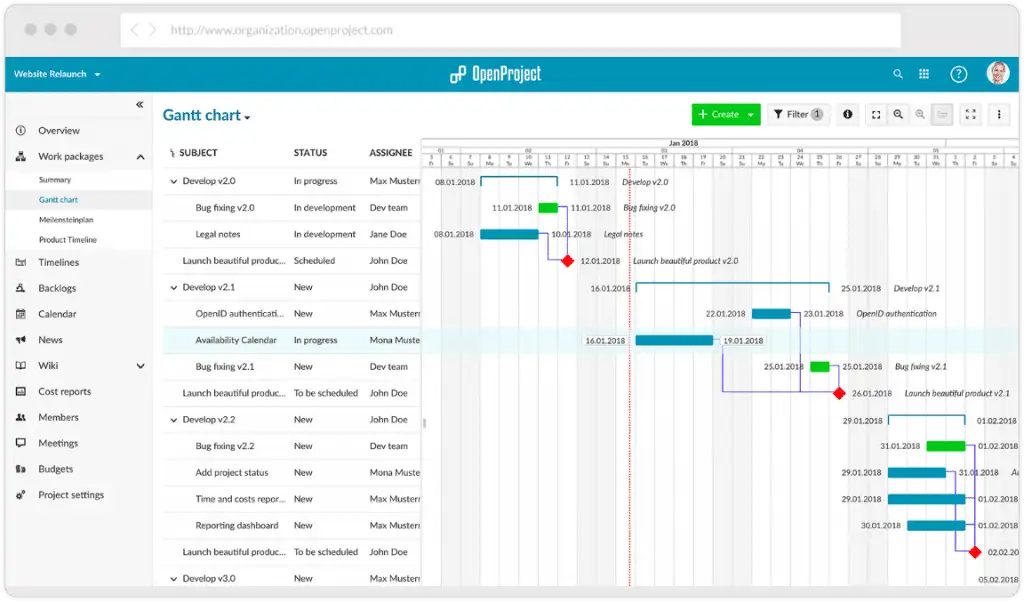Click 'Reporting dashboard' subject cell
Image resolution: width=1024 pixels, height=602 pixels.
point(236,526)
